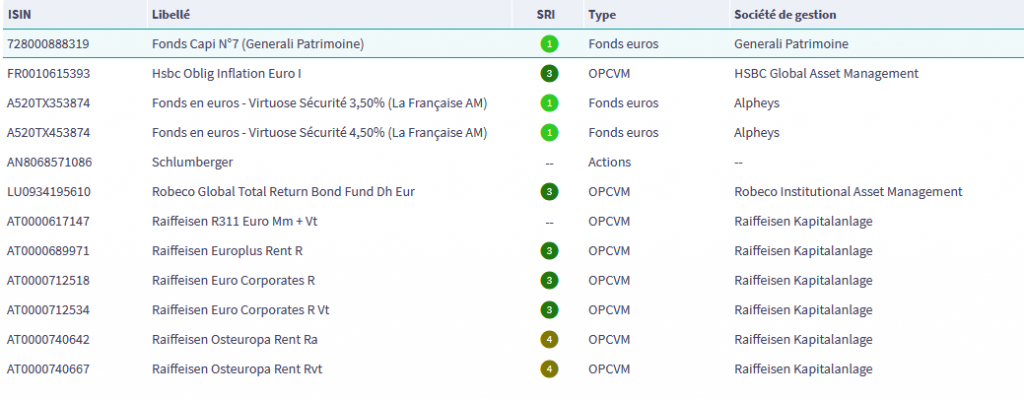The height and width of the screenshot is (400, 1024).
Task: Open Hsbc Oblig Inflation Euro I
Action: (x=226, y=74)
